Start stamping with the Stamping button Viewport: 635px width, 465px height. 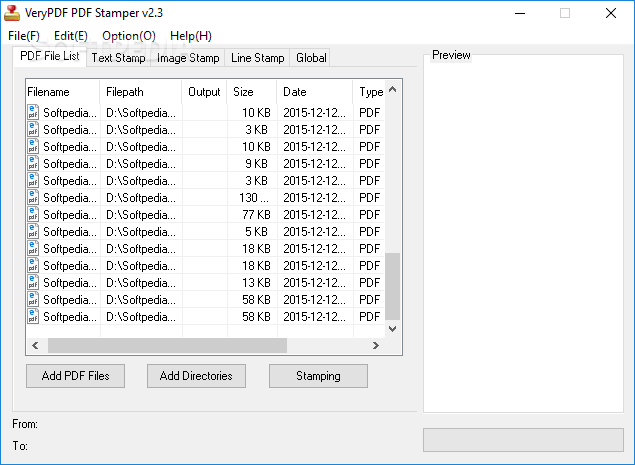318,376
